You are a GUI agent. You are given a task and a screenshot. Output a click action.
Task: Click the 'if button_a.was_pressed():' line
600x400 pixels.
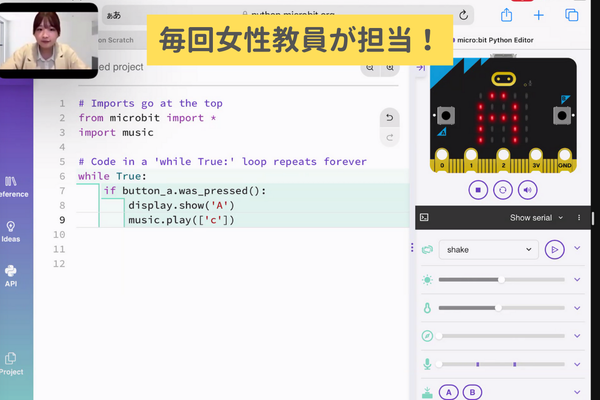coord(184,191)
